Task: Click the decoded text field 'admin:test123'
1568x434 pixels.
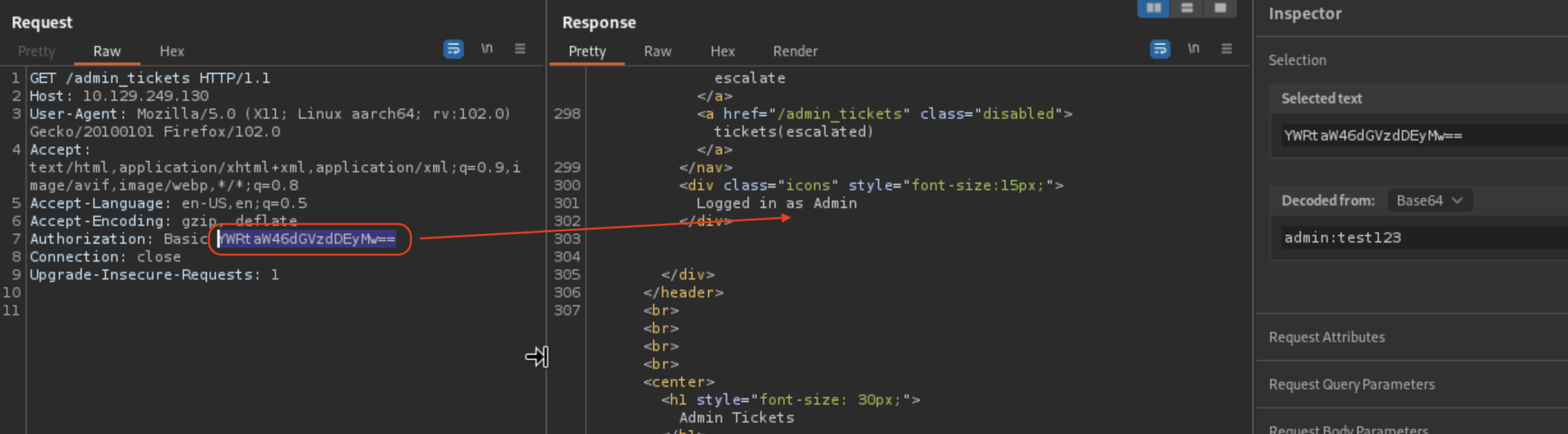Action: click(1406, 237)
